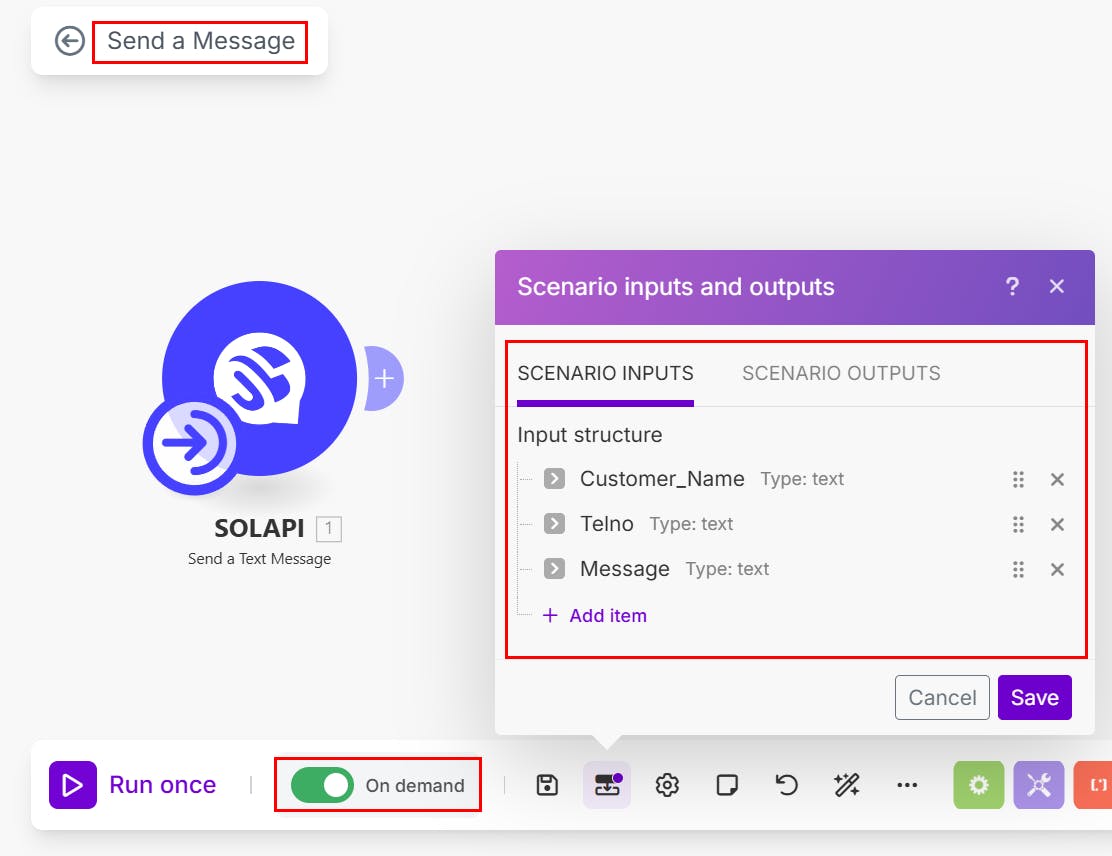Click Add item to add an input
The width and height of the screenshot is (1112, 856).
(x=595, y=616)
